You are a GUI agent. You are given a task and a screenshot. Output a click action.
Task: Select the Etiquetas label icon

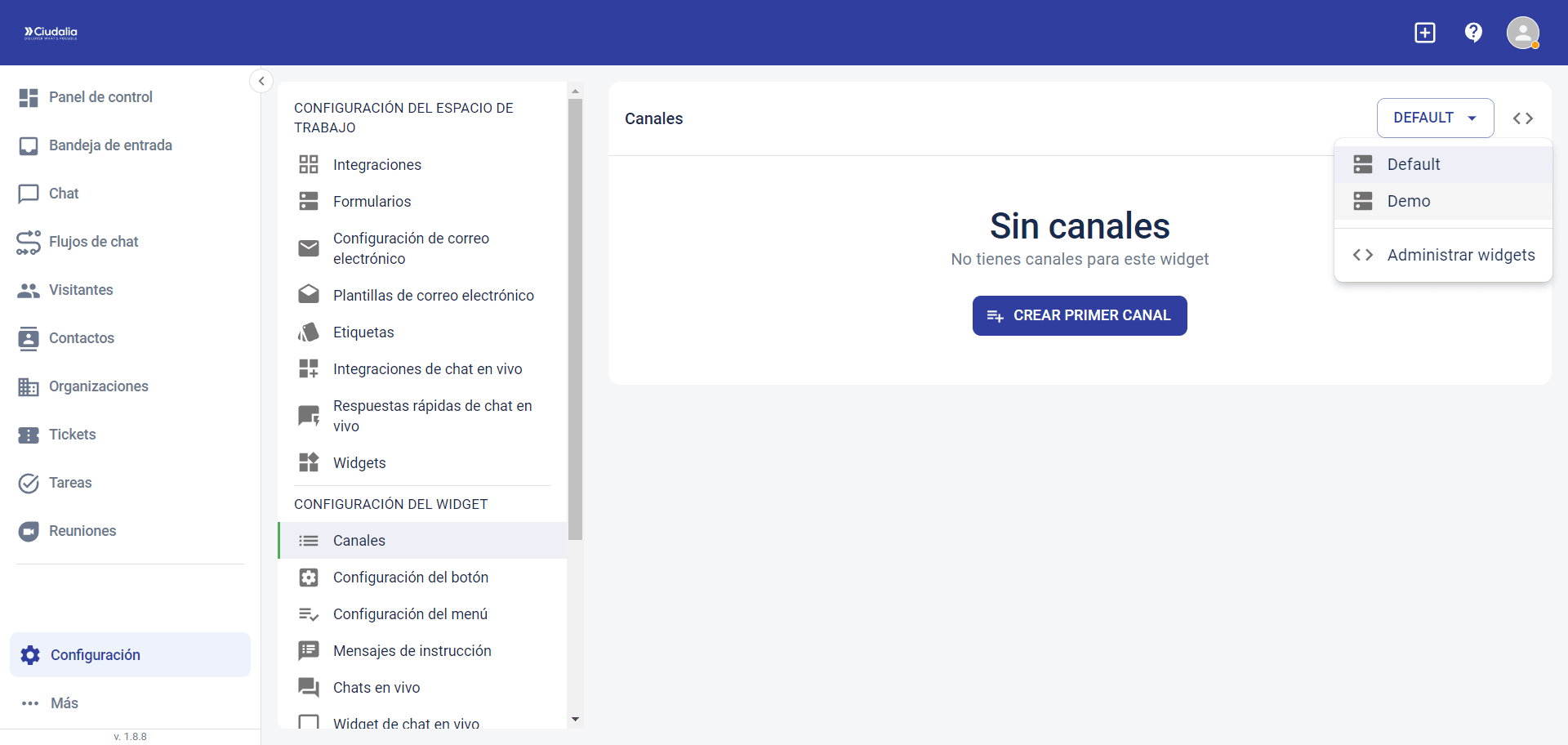309,332
